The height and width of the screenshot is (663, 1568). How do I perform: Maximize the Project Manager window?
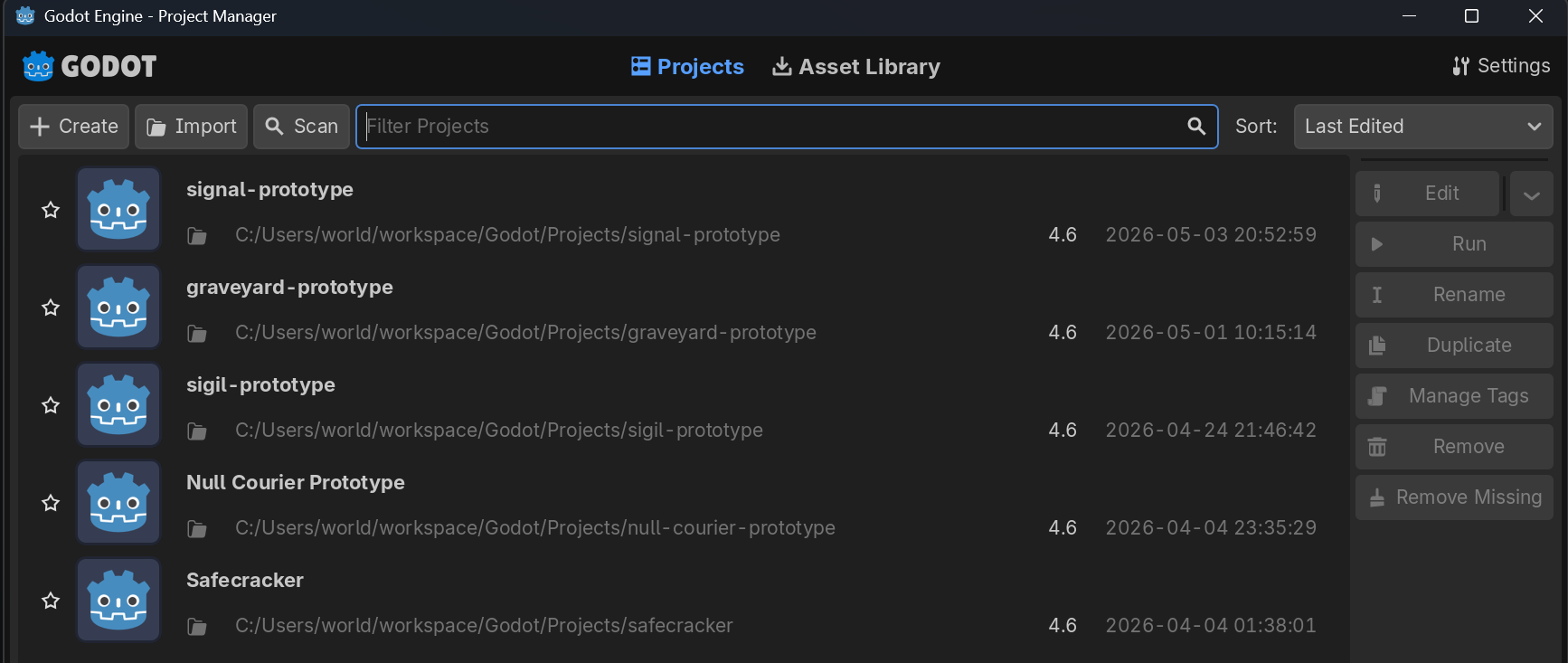[x=1471, y=16]
